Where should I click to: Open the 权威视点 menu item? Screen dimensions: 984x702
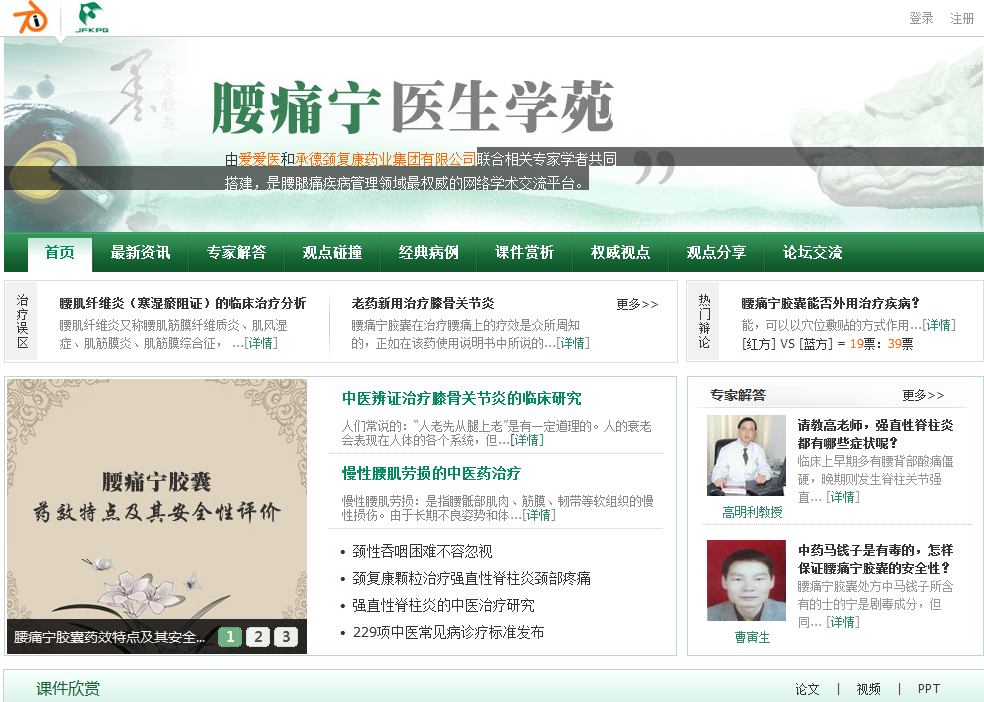tap(621, 253)
